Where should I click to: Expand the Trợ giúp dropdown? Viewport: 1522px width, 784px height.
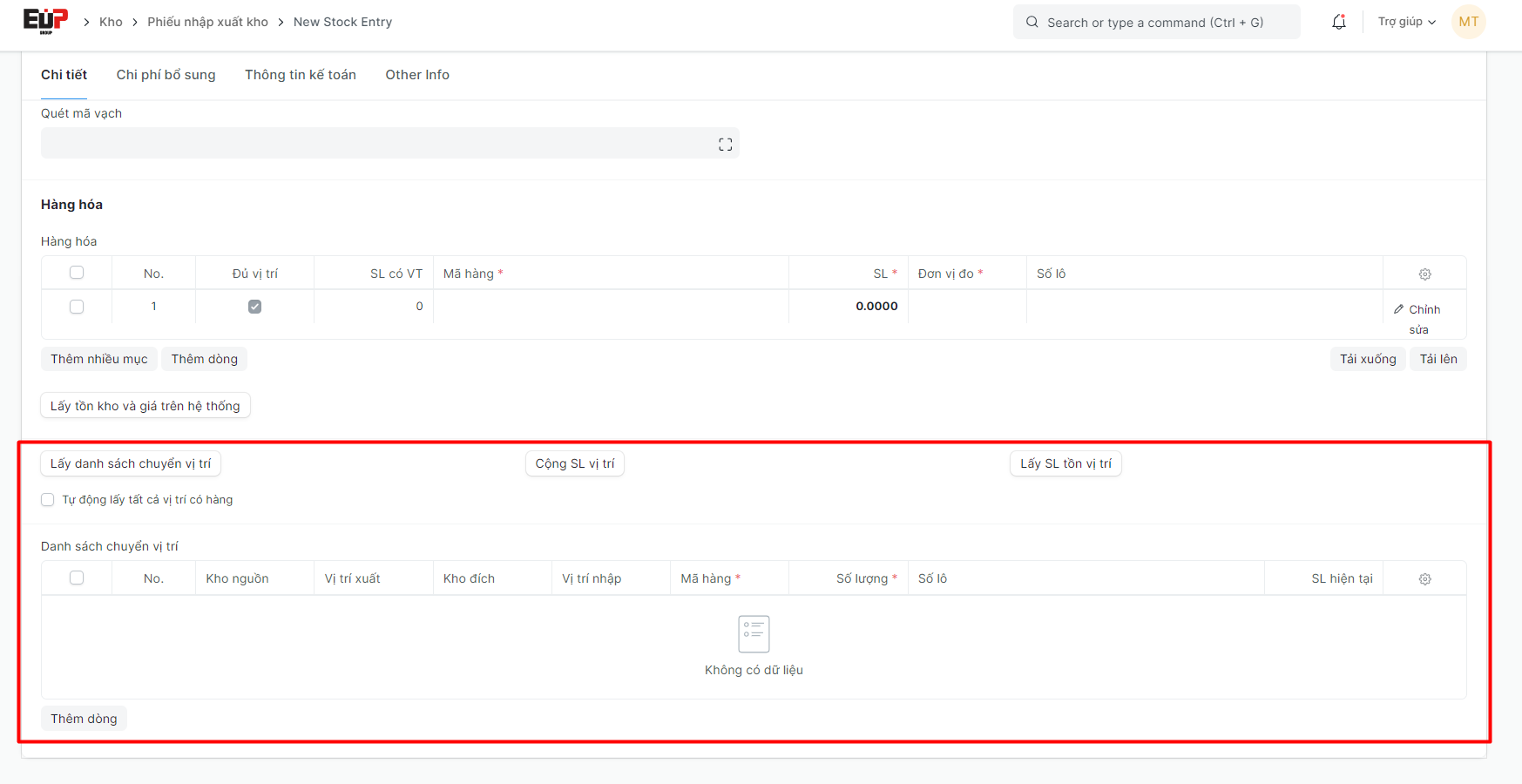pos(1406,22)
